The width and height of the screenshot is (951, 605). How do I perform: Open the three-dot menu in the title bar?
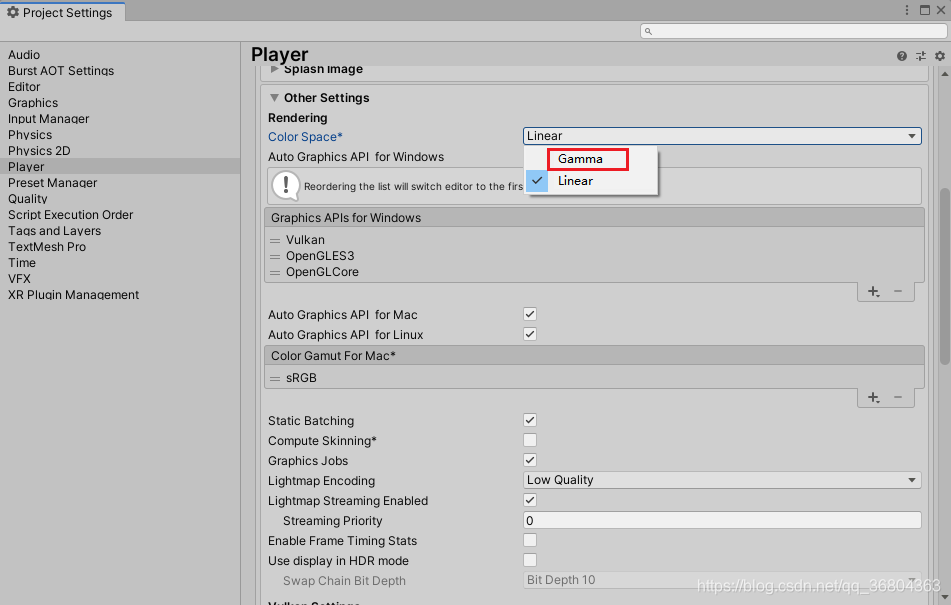click(907, 10)
